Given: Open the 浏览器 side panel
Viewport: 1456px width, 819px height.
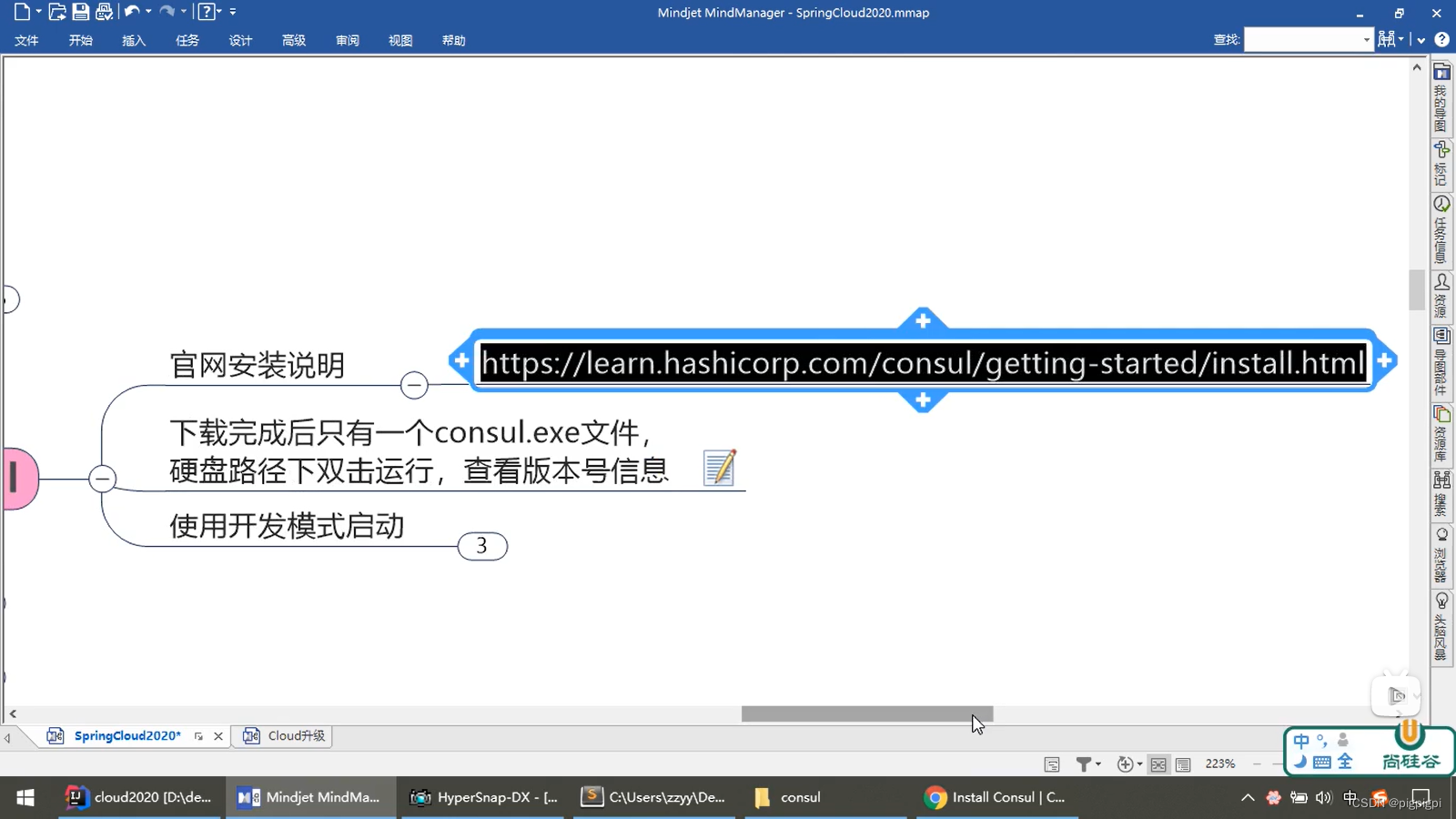Looking at the screenshot, I should point(1441,554).
